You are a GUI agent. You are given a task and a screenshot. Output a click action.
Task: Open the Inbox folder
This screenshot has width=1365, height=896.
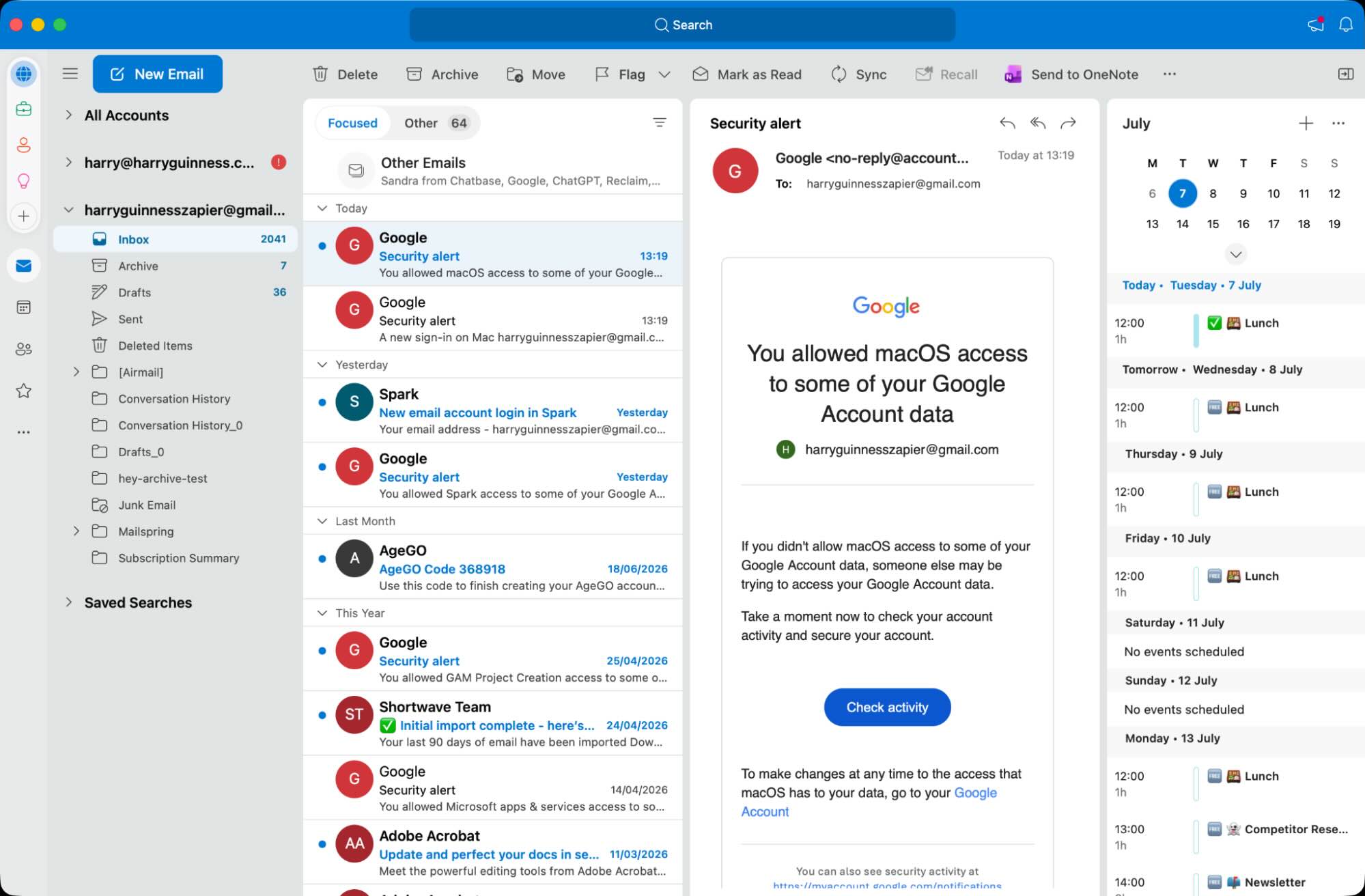175,239
